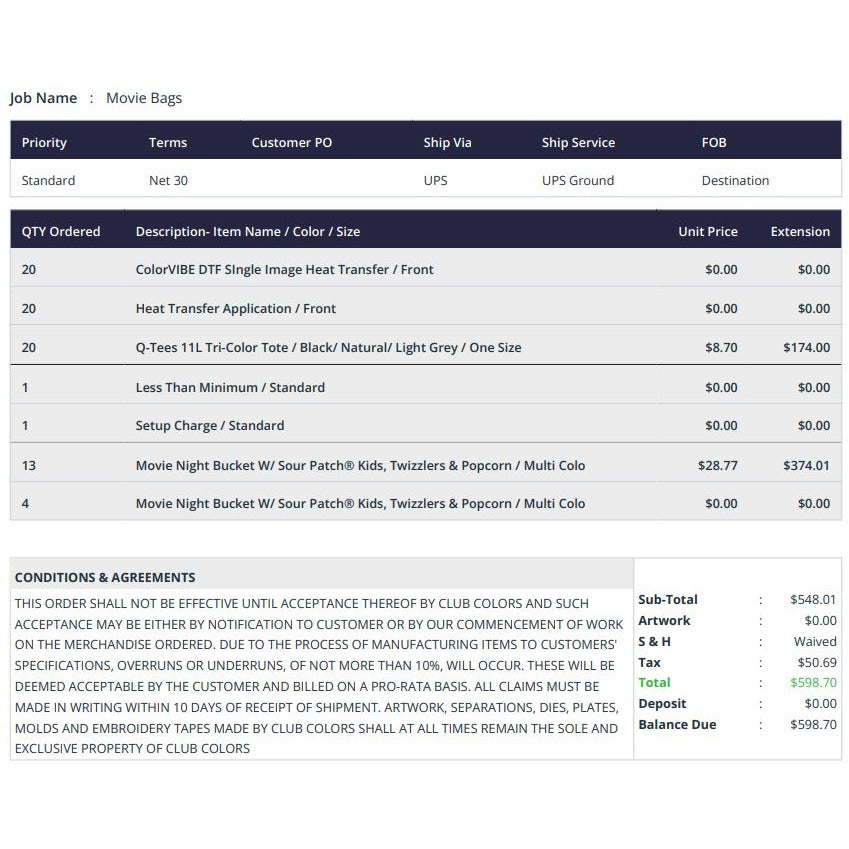The height and width of the screenshot is (849, 849).
Task: Select the Customer PO column header
Action: coord(291,142)
